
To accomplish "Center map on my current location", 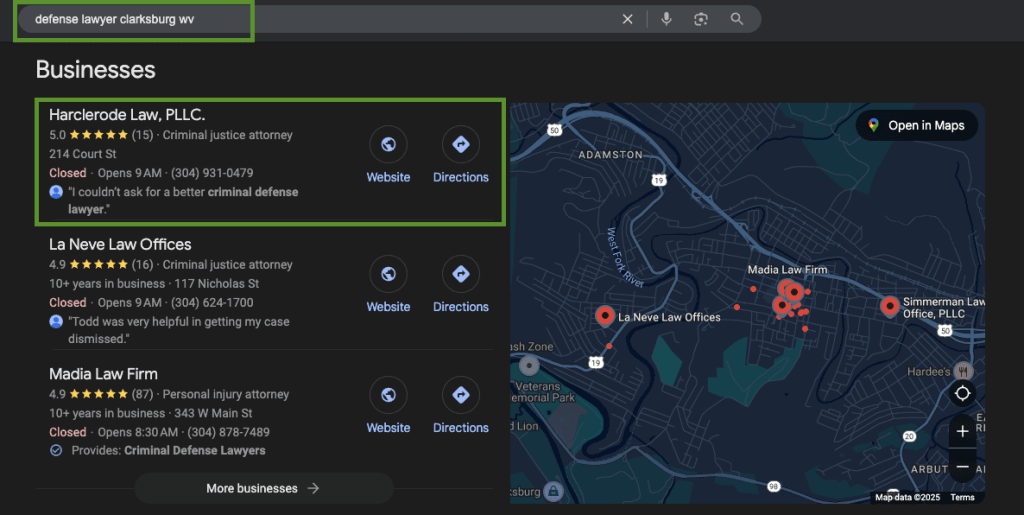I will 962,393.
